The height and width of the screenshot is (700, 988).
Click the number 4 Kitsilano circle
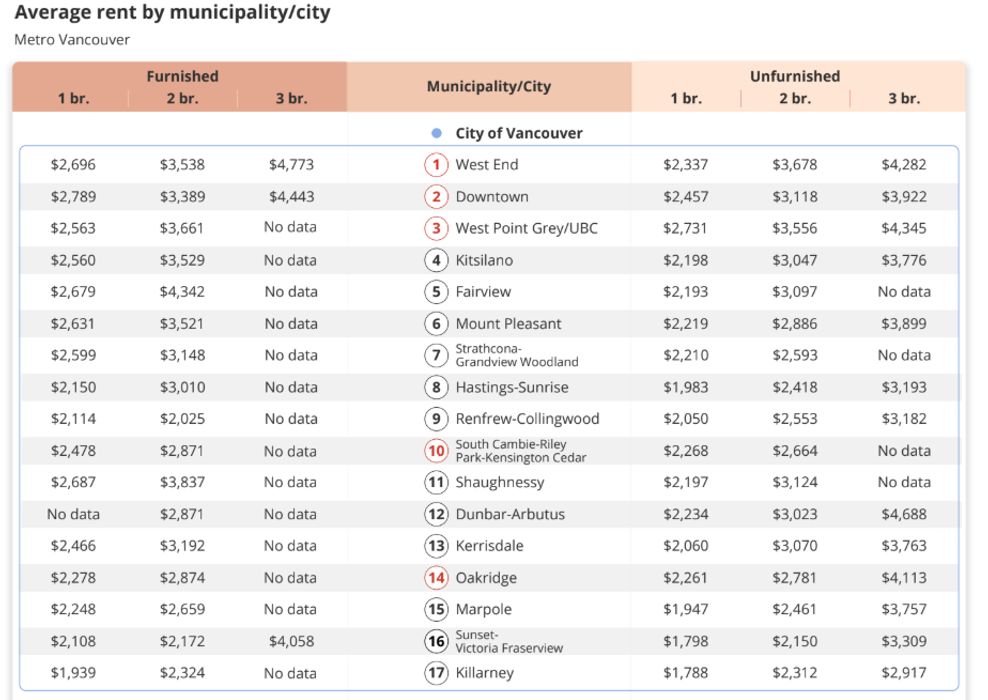pos(436,260)
